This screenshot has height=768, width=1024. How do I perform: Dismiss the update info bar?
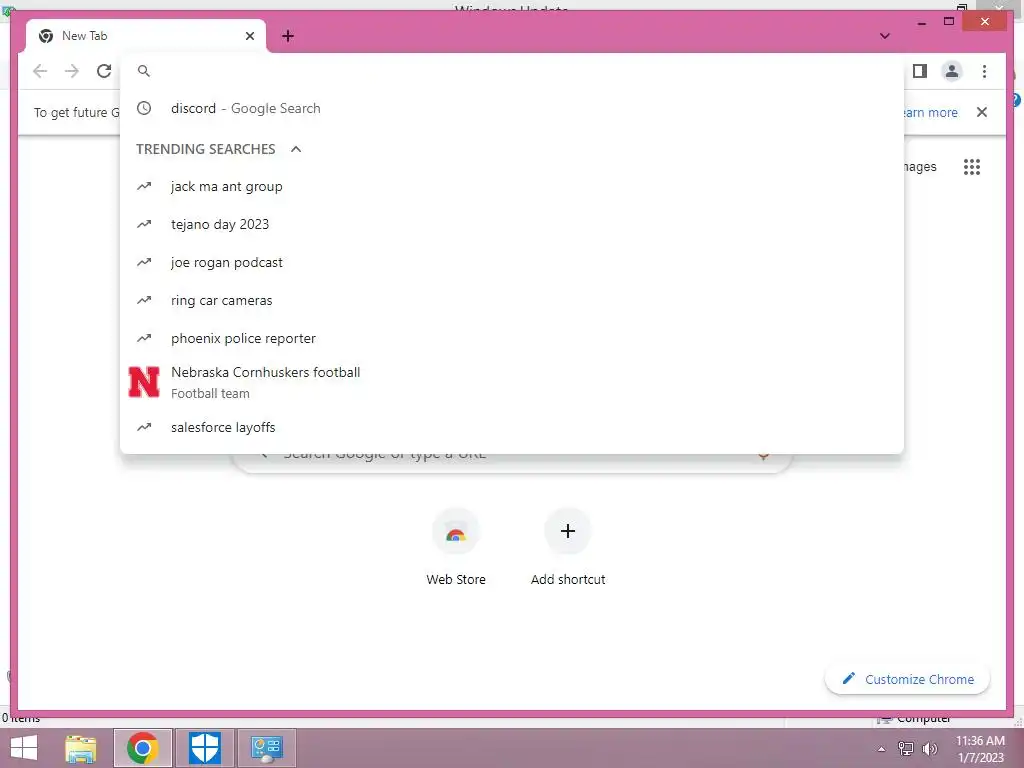pyautogui.click(x=982, y=112)
